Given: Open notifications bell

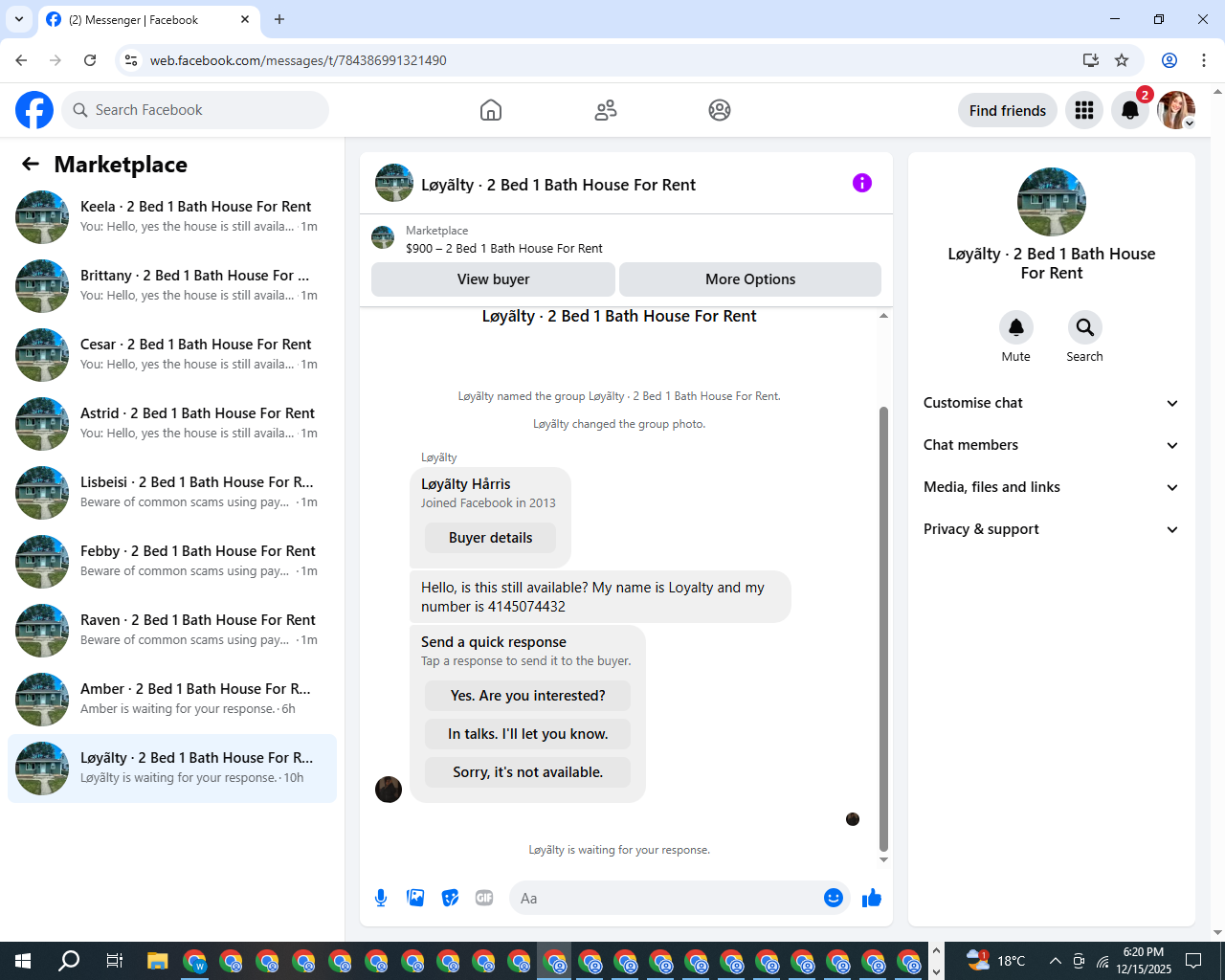Looking at the screenshot, I should pyautogui.click(x=1130, y=110).
